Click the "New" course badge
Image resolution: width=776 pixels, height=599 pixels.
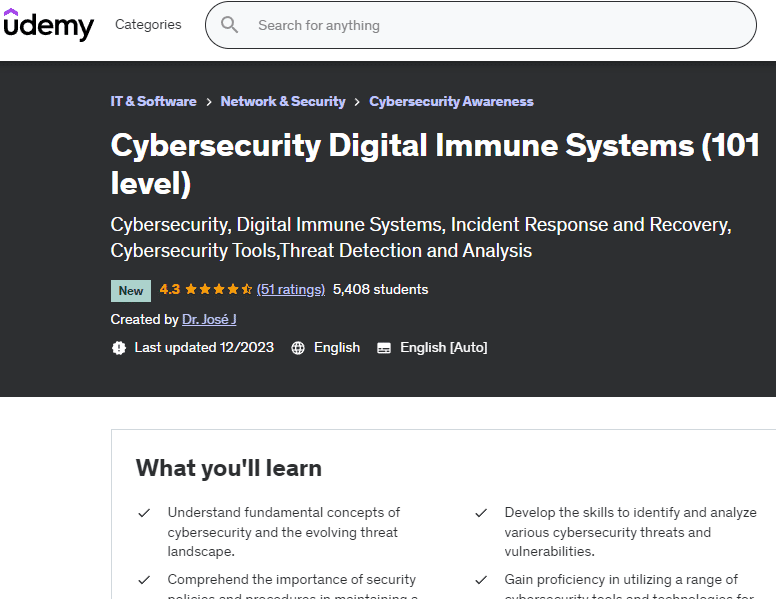pos(131,291)
